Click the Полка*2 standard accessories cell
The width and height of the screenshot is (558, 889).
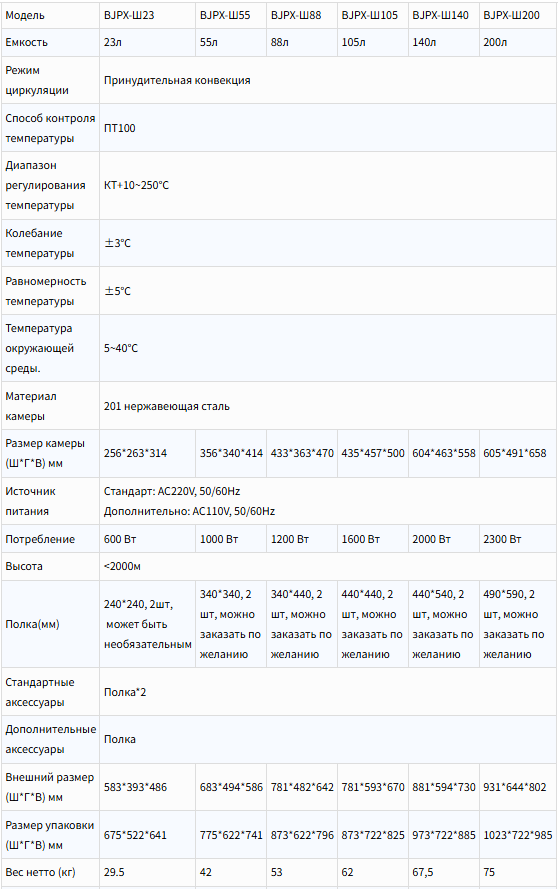328,692
